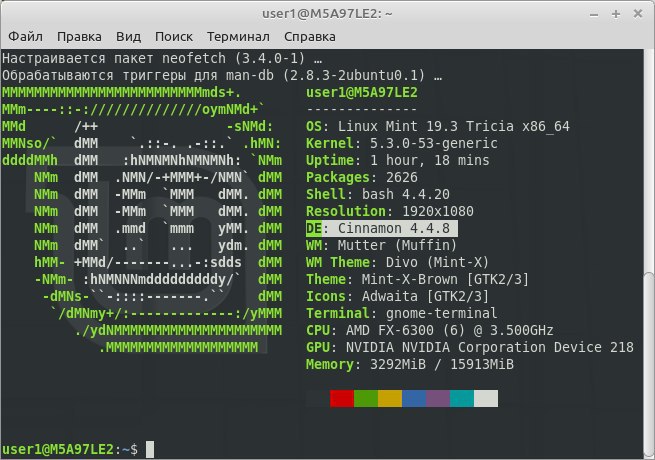Click the 'Обрабатываются триггеры для man-db' line
Screen dimensions: 655x460
point(222,75)
